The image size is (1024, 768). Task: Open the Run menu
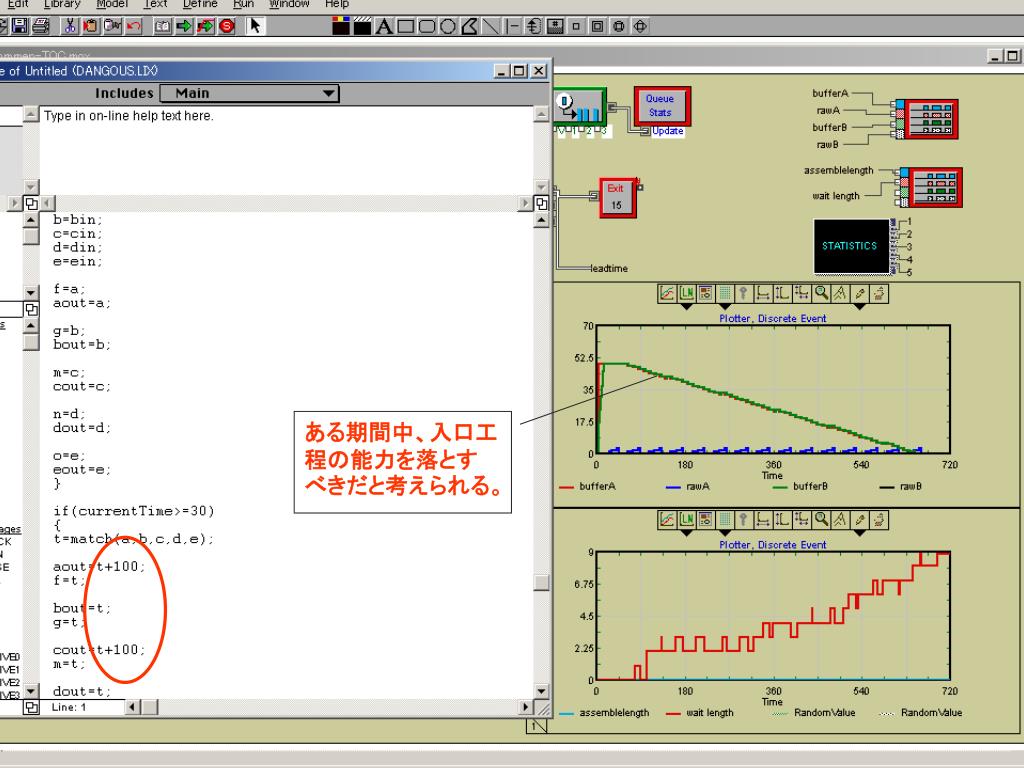pyautogui.click(x=244, y=4)
